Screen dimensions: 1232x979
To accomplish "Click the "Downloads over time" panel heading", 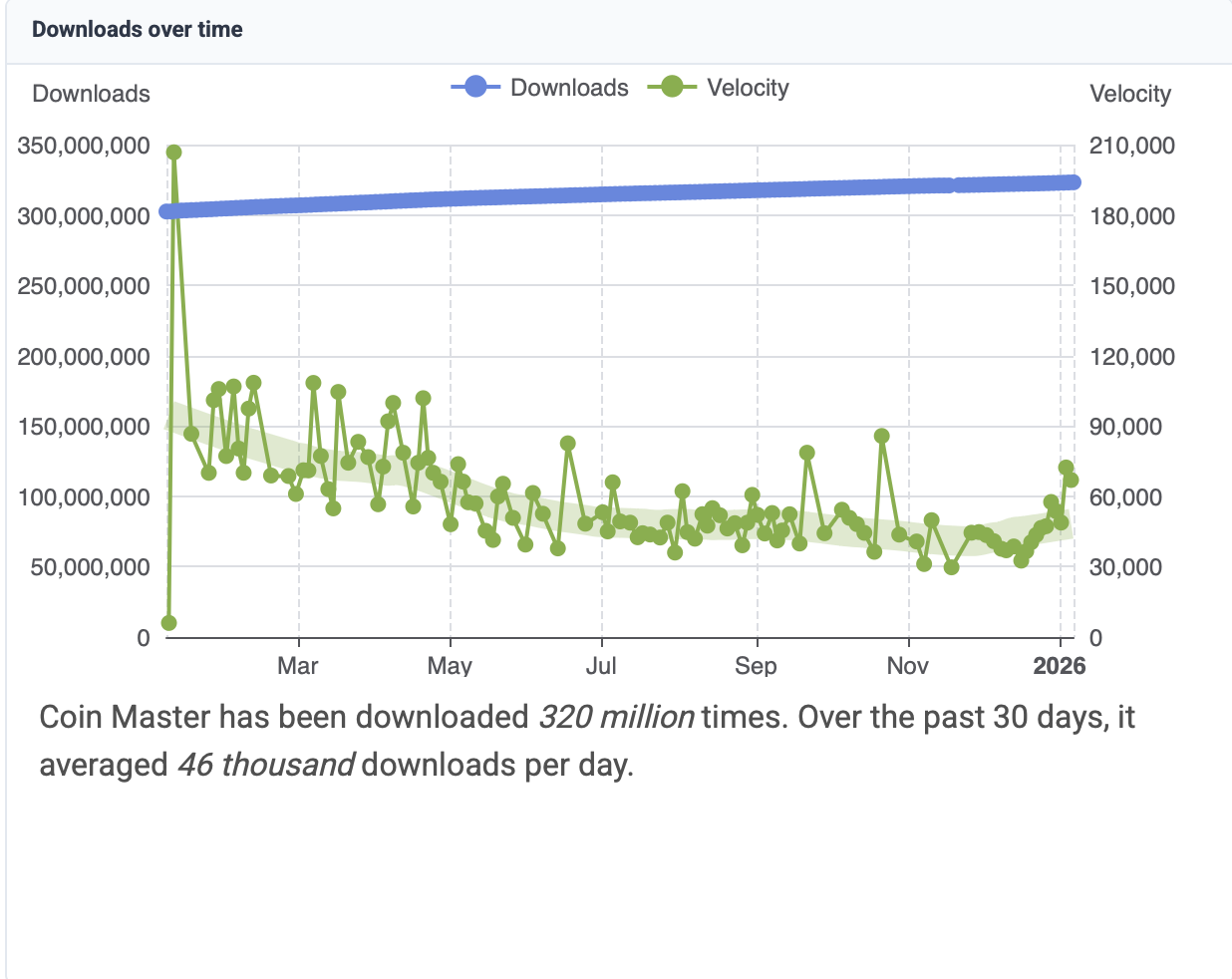I will tap(138, 30).
